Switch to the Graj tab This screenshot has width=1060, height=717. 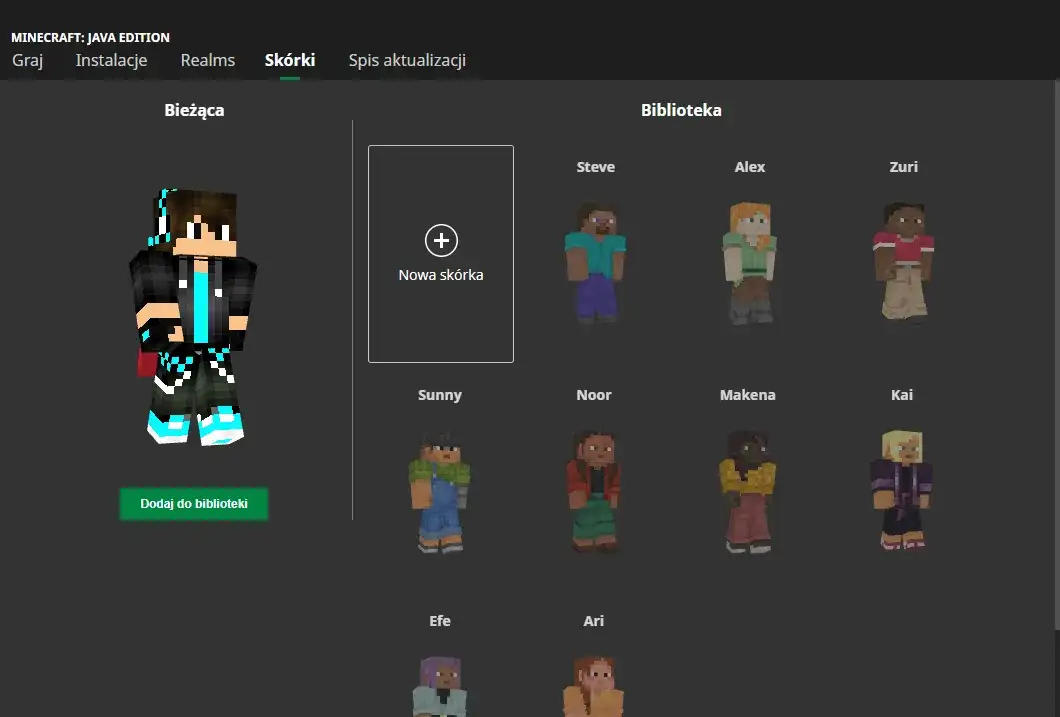(x=27, y=60)
